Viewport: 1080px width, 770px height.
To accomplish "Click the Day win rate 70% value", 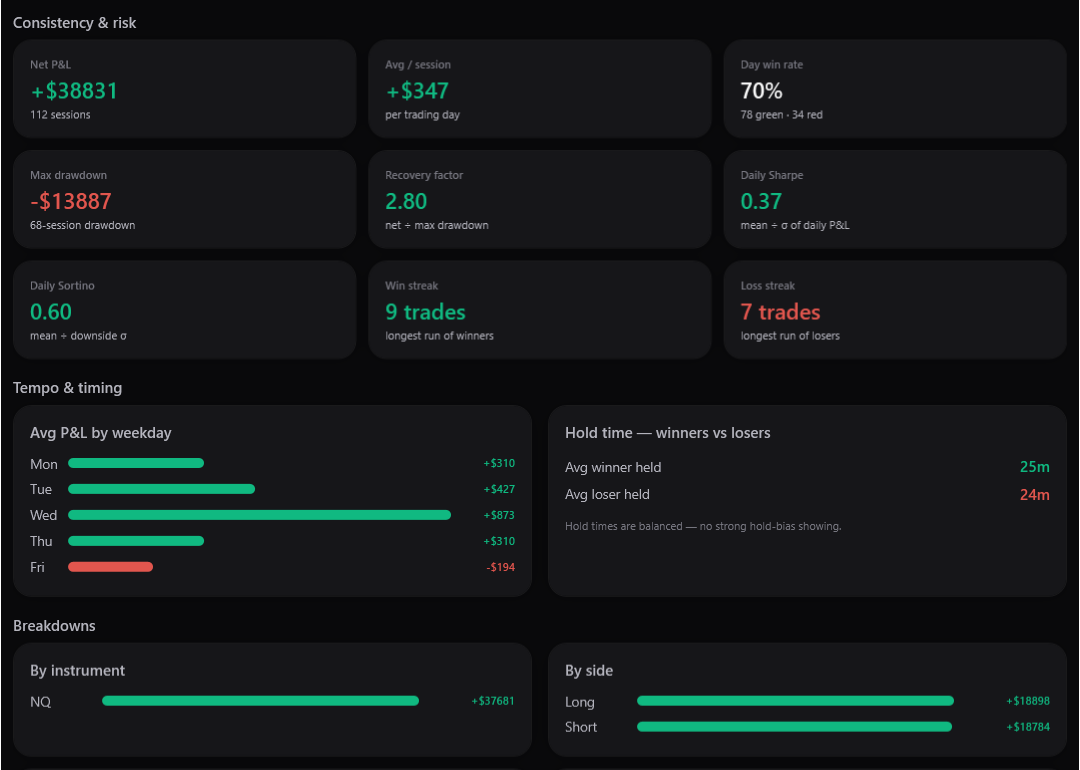I will click(761, 91).
